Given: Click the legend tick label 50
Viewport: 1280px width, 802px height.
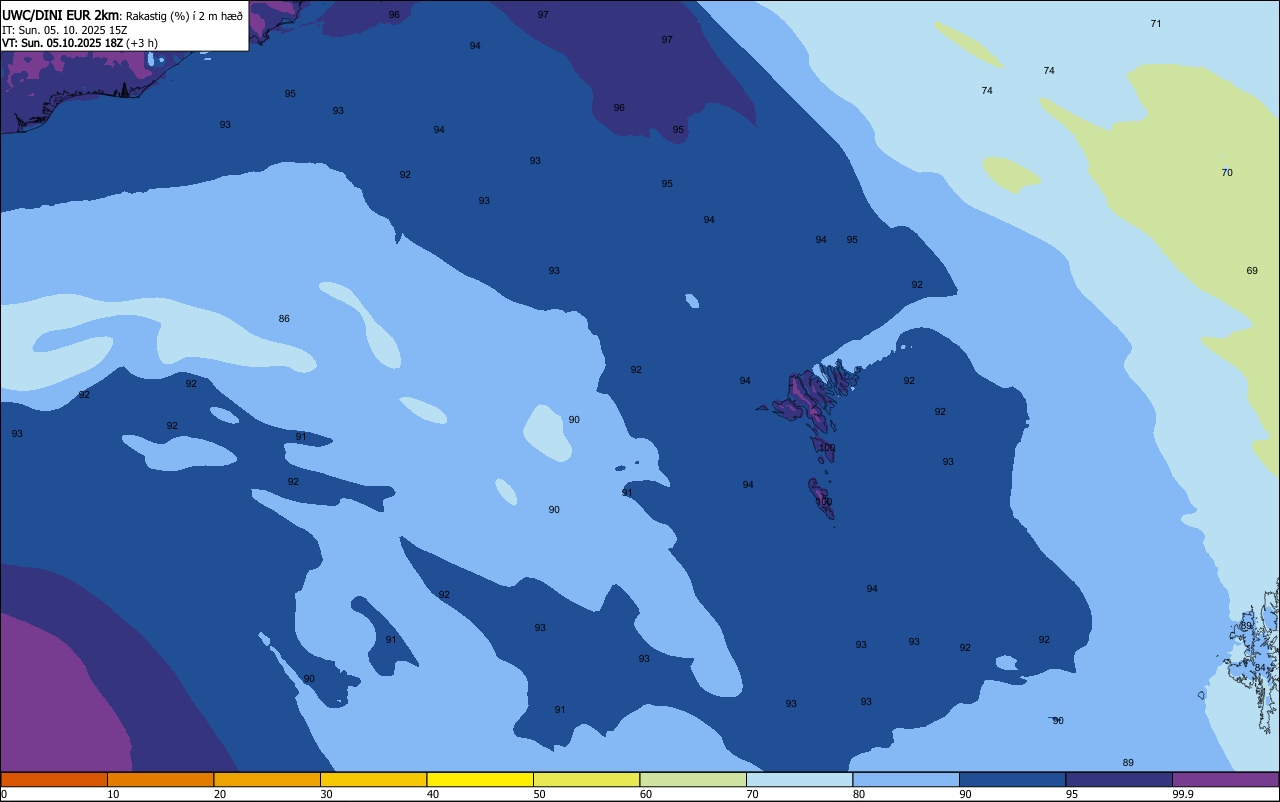Looking at the screenshot, I should tap(540, 794).
